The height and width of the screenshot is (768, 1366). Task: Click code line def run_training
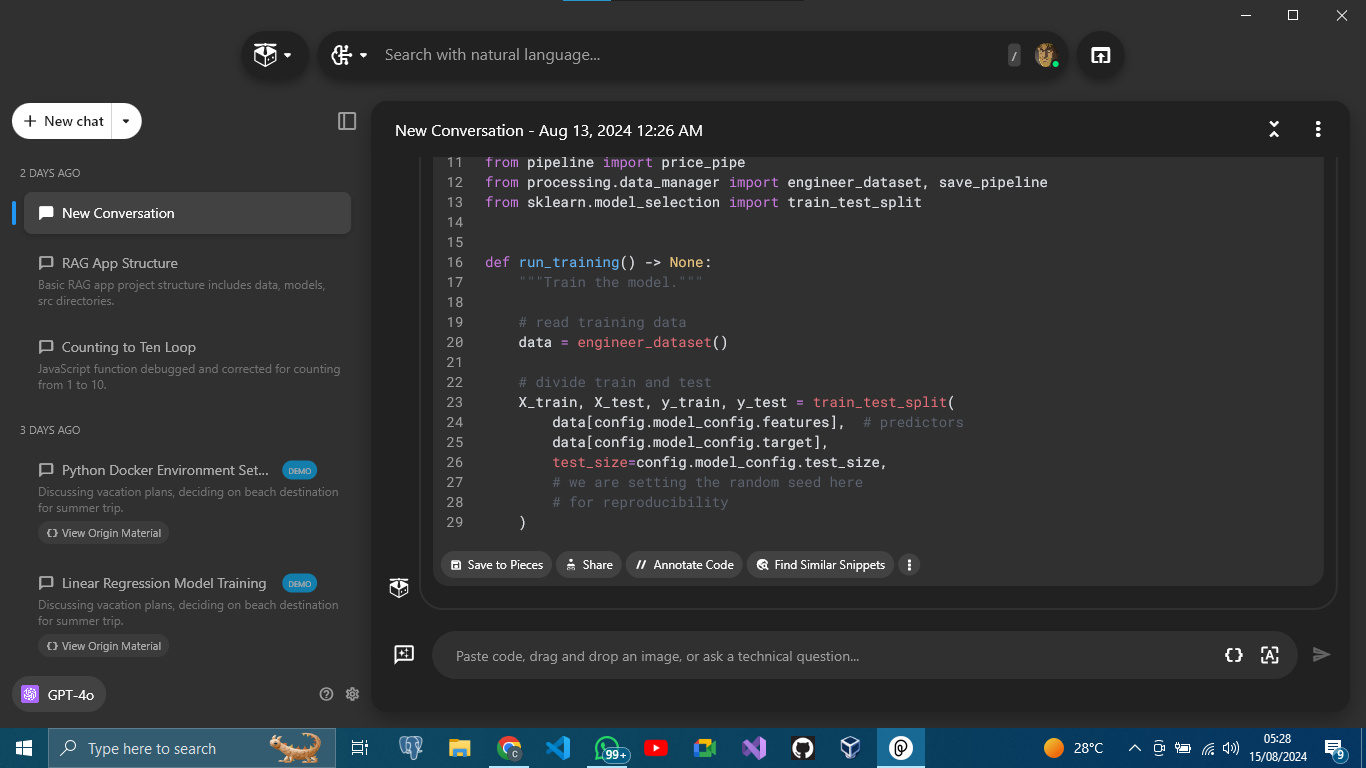(598, 262)
